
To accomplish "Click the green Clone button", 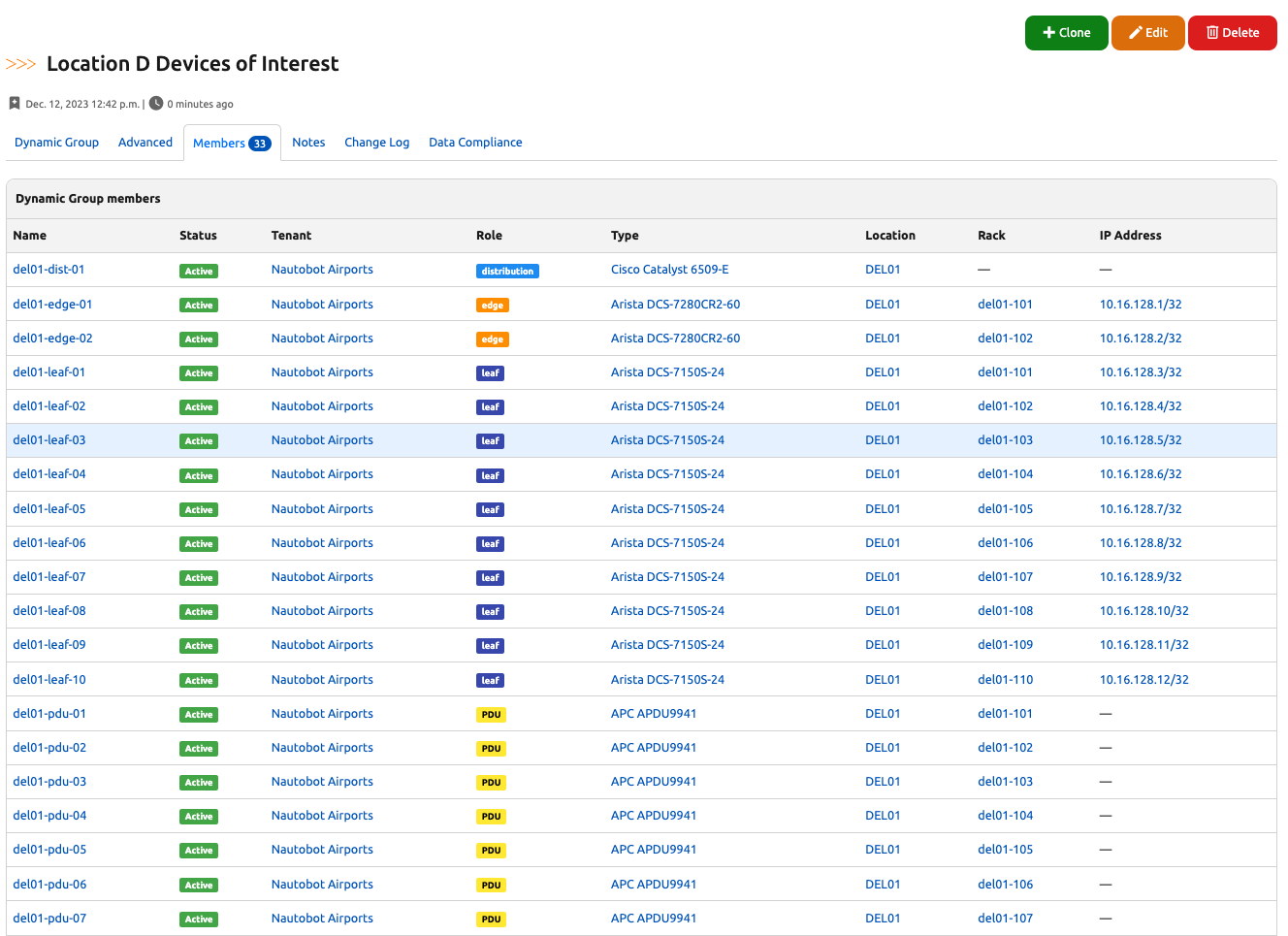I will click(x=1066, y=33).
